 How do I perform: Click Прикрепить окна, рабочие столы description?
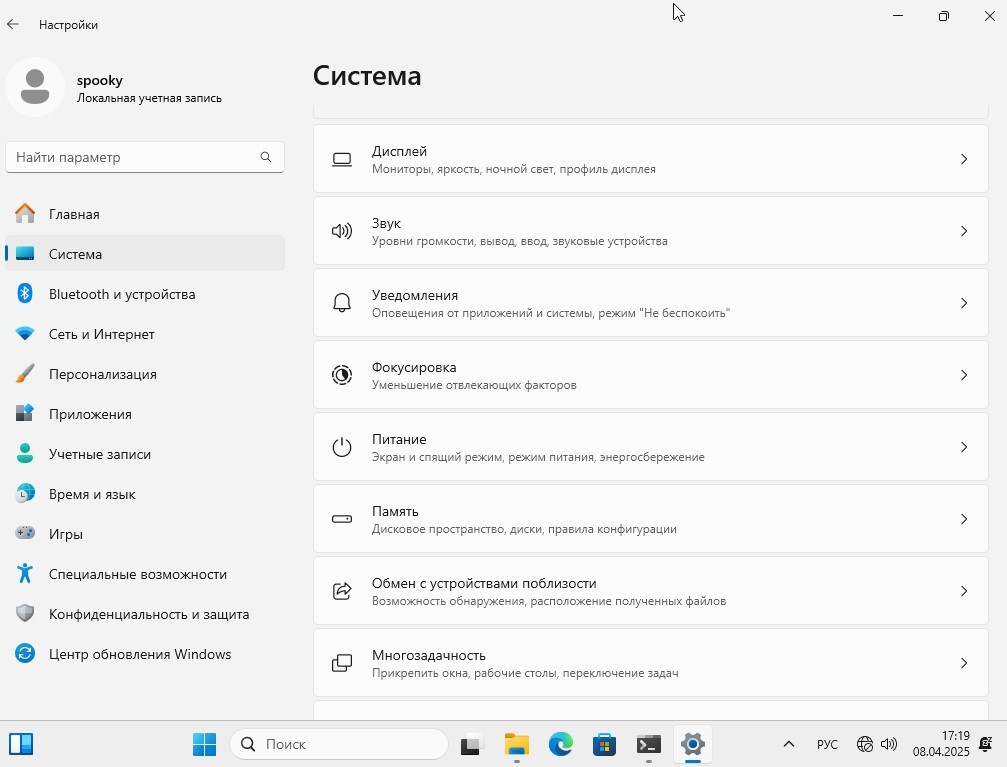point(525,673)
